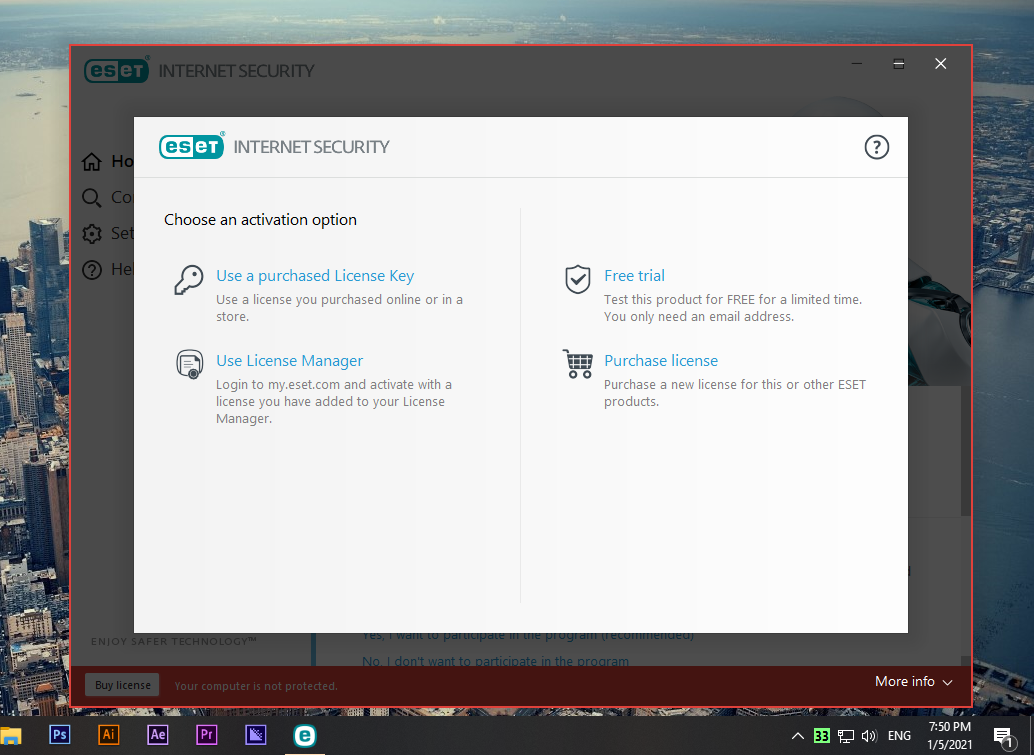Image resolution: width=1034 pixels, height=755 pixels.
Task: Choose Use a purchased License Key
Action: 315,276
